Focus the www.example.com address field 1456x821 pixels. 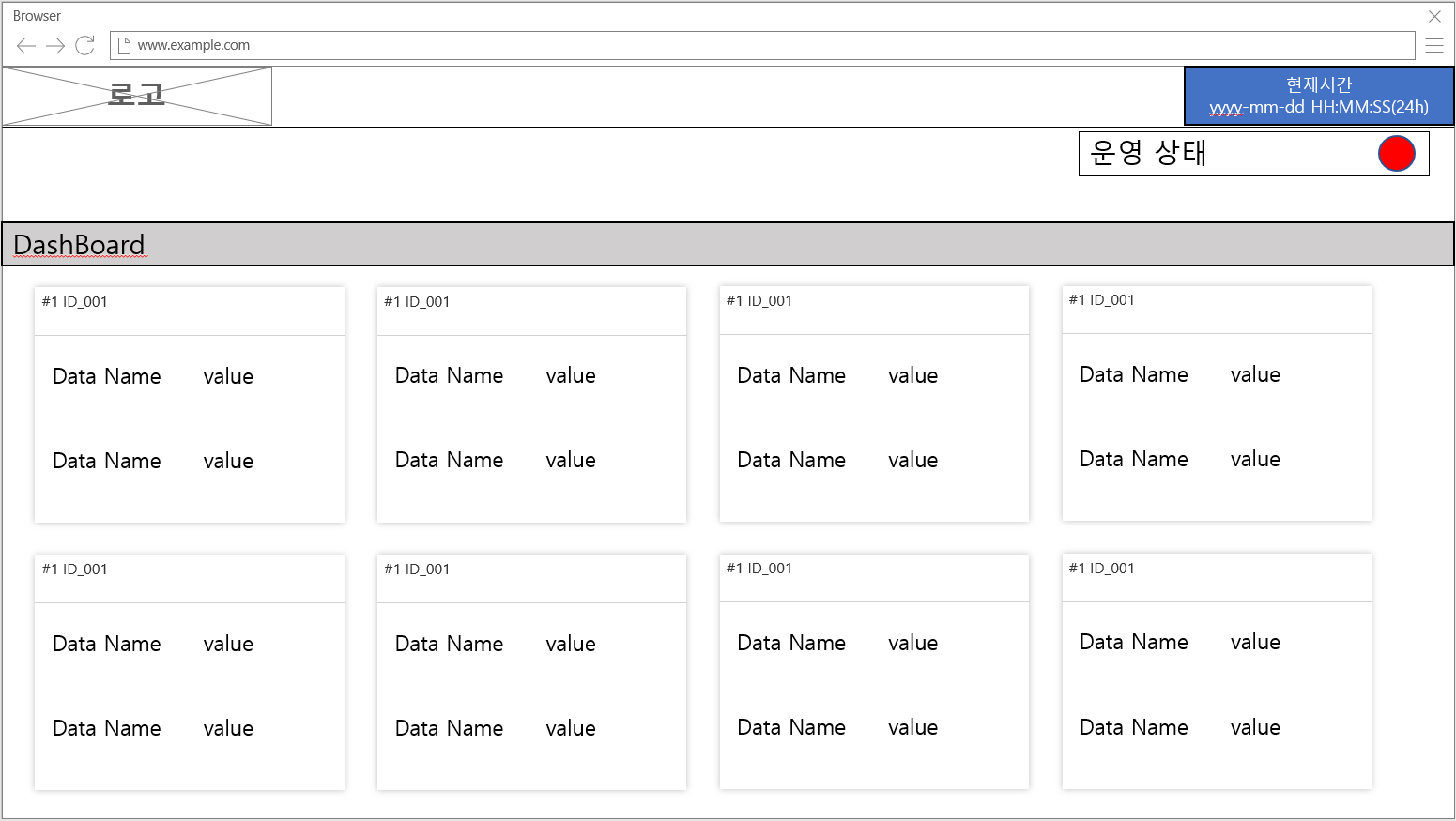tap(762, 45)
